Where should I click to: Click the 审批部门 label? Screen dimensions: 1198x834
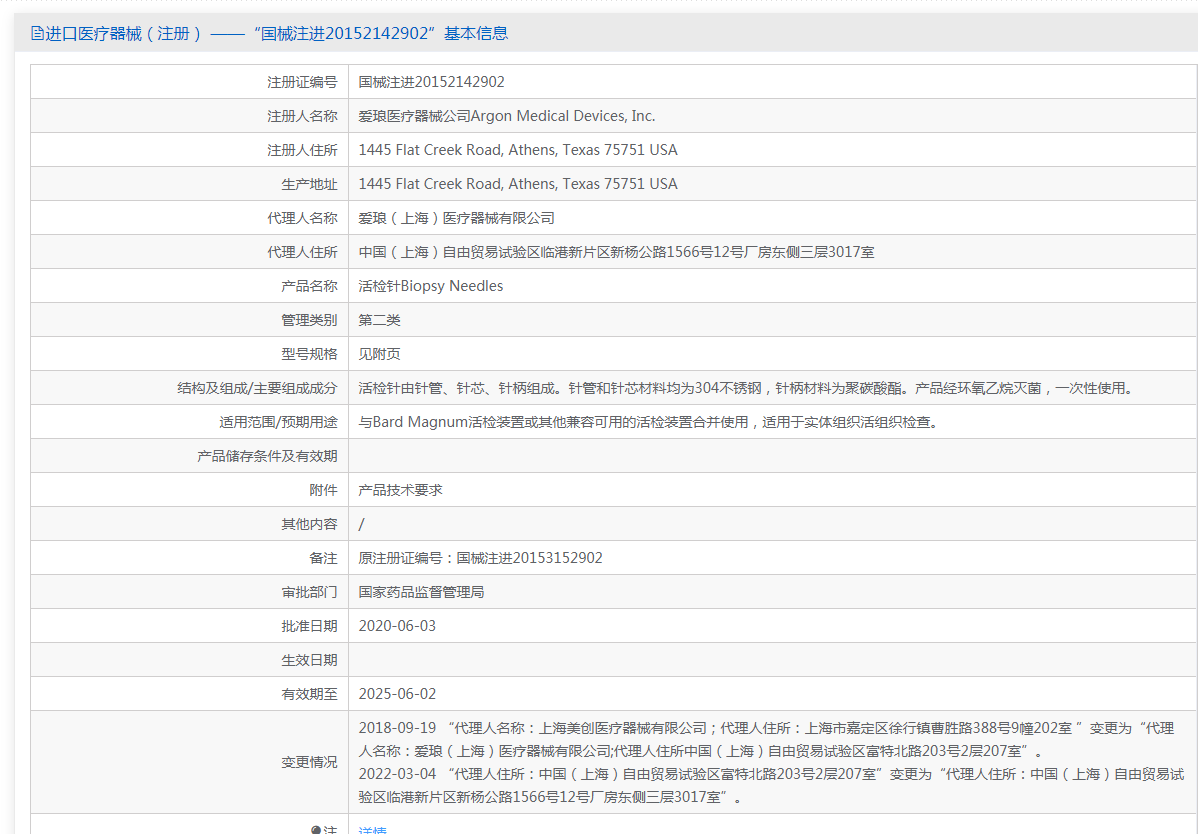309,592
